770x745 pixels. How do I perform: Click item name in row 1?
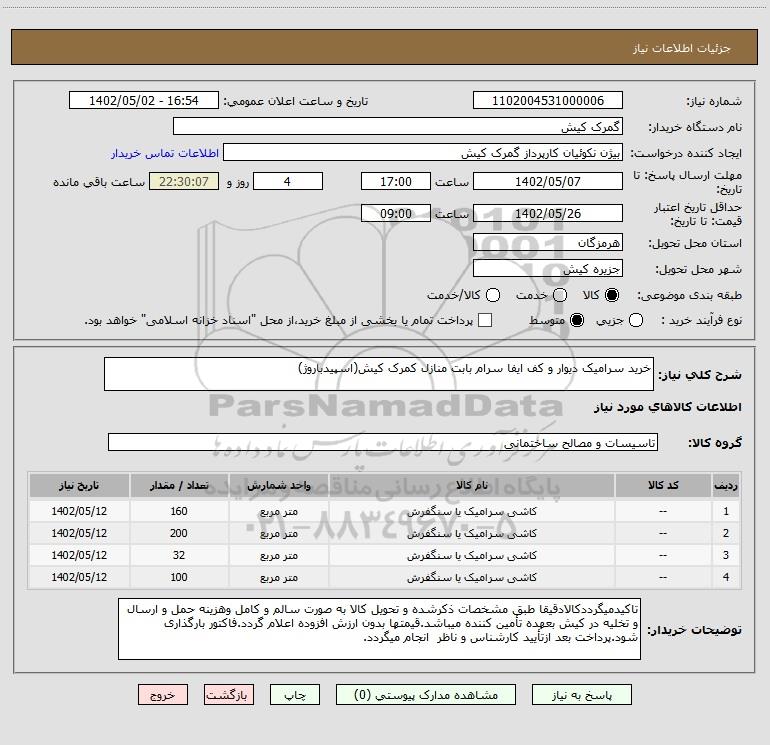click(x=471, y=511)
